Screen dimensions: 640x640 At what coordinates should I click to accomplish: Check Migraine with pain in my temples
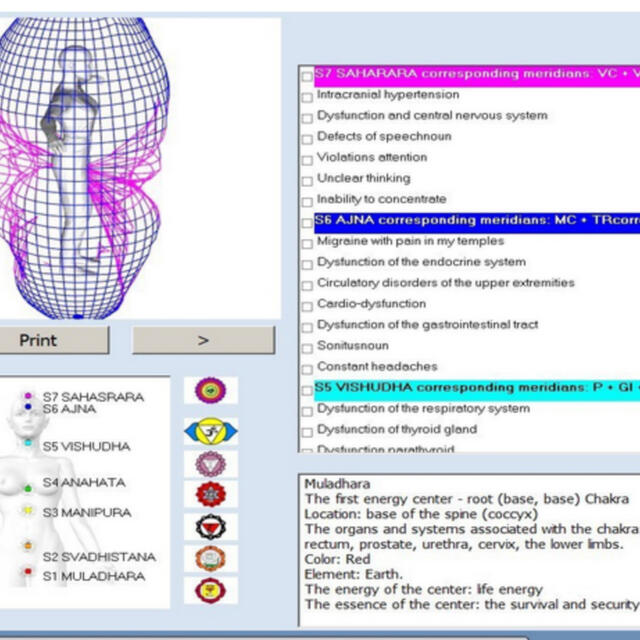tap(307, 244)
